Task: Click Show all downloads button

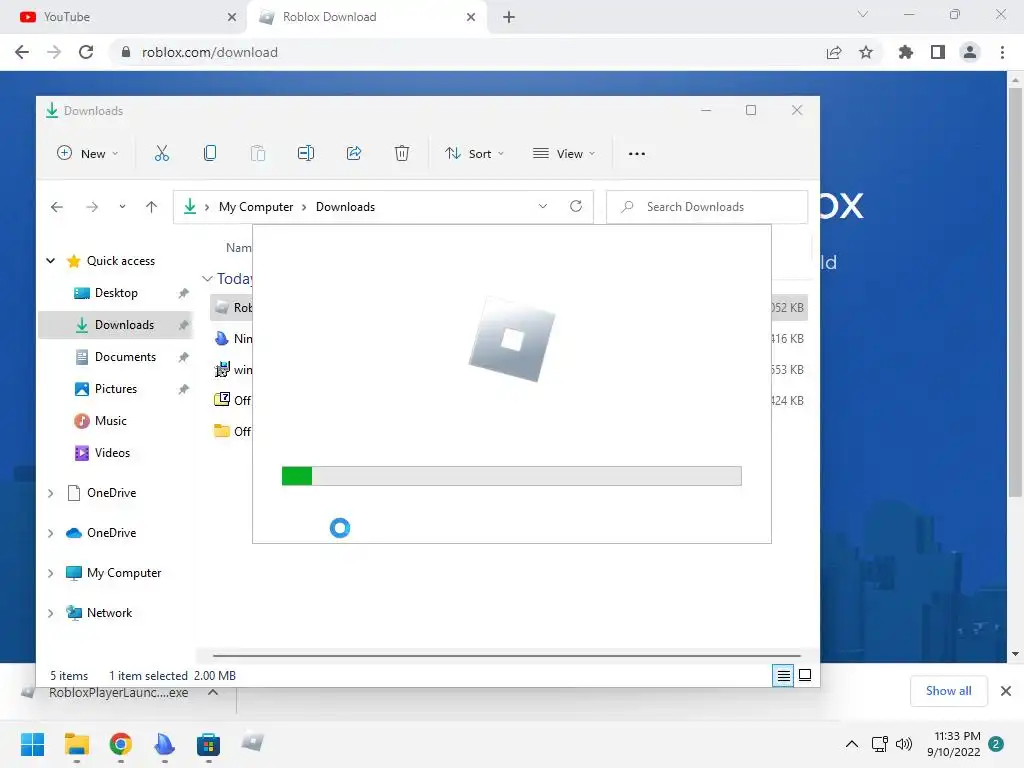Action: point(948,691)
